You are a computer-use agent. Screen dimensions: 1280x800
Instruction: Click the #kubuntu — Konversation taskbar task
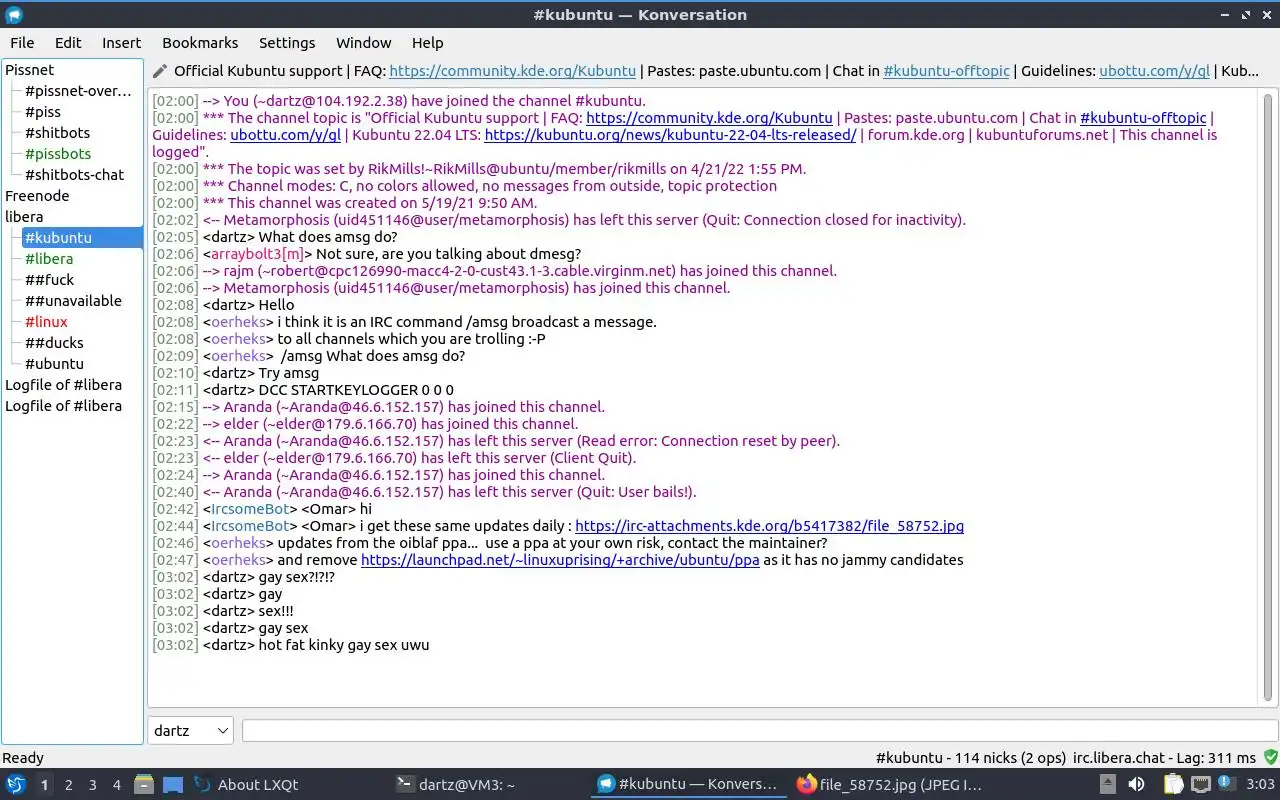point(687,785)
